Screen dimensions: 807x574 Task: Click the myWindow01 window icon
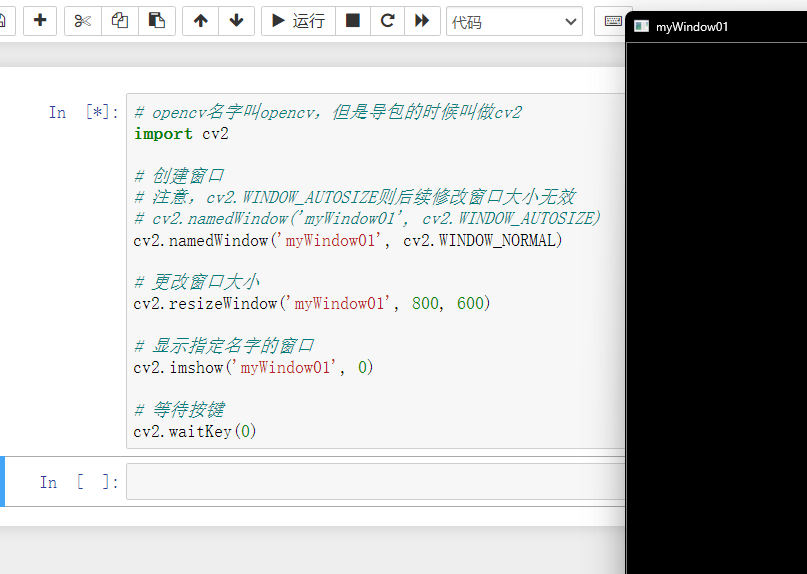pyautogui.click(x=641, y=26)
